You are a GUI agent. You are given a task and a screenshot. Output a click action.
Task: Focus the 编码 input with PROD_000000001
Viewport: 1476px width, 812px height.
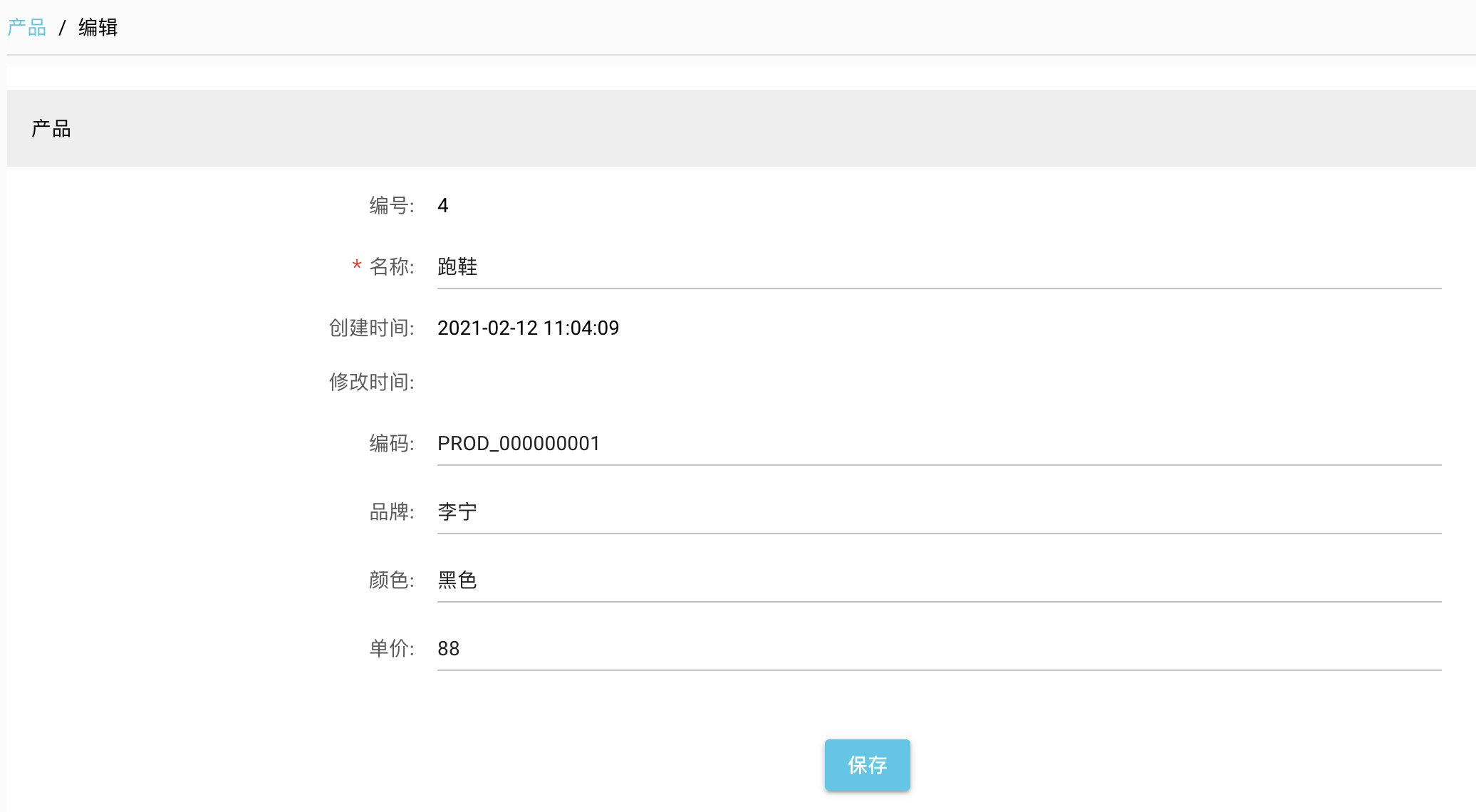coord(939,444)
